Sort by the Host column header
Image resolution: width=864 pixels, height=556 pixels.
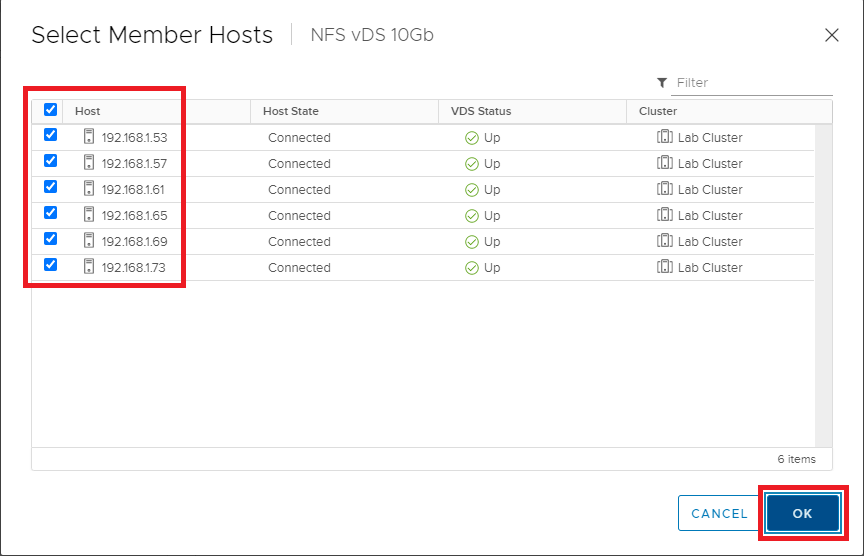[88, 111]
